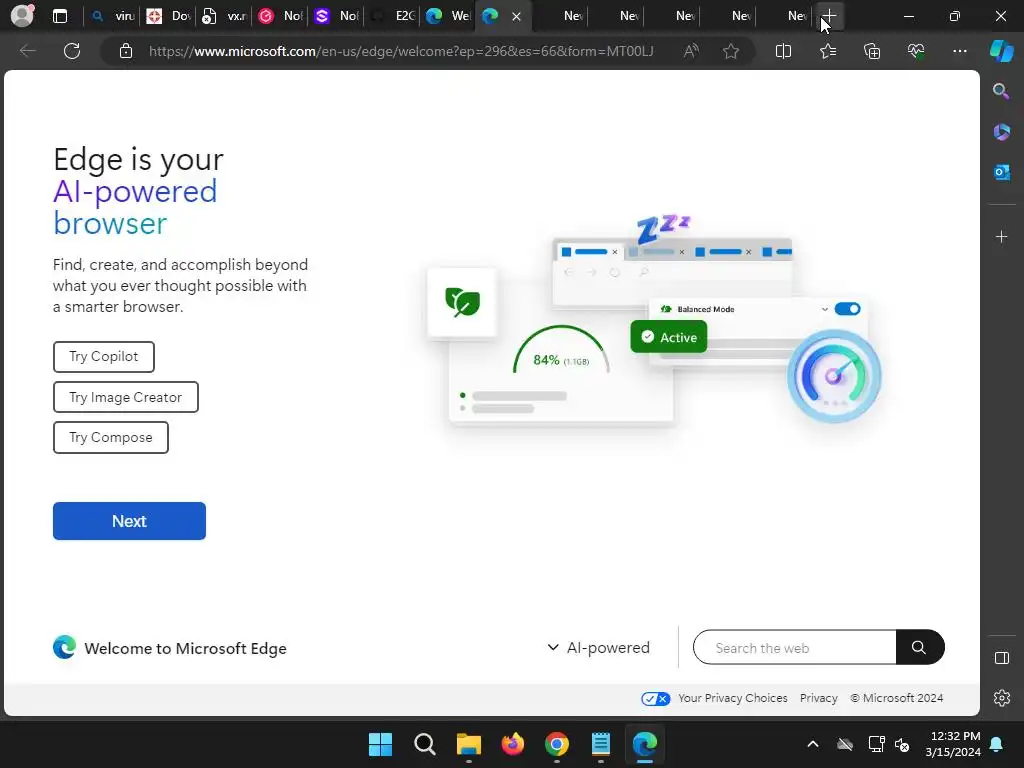Click the Edge logo beside Welcome text
This screenshot has width=1024, height=768.
[64, 647]
